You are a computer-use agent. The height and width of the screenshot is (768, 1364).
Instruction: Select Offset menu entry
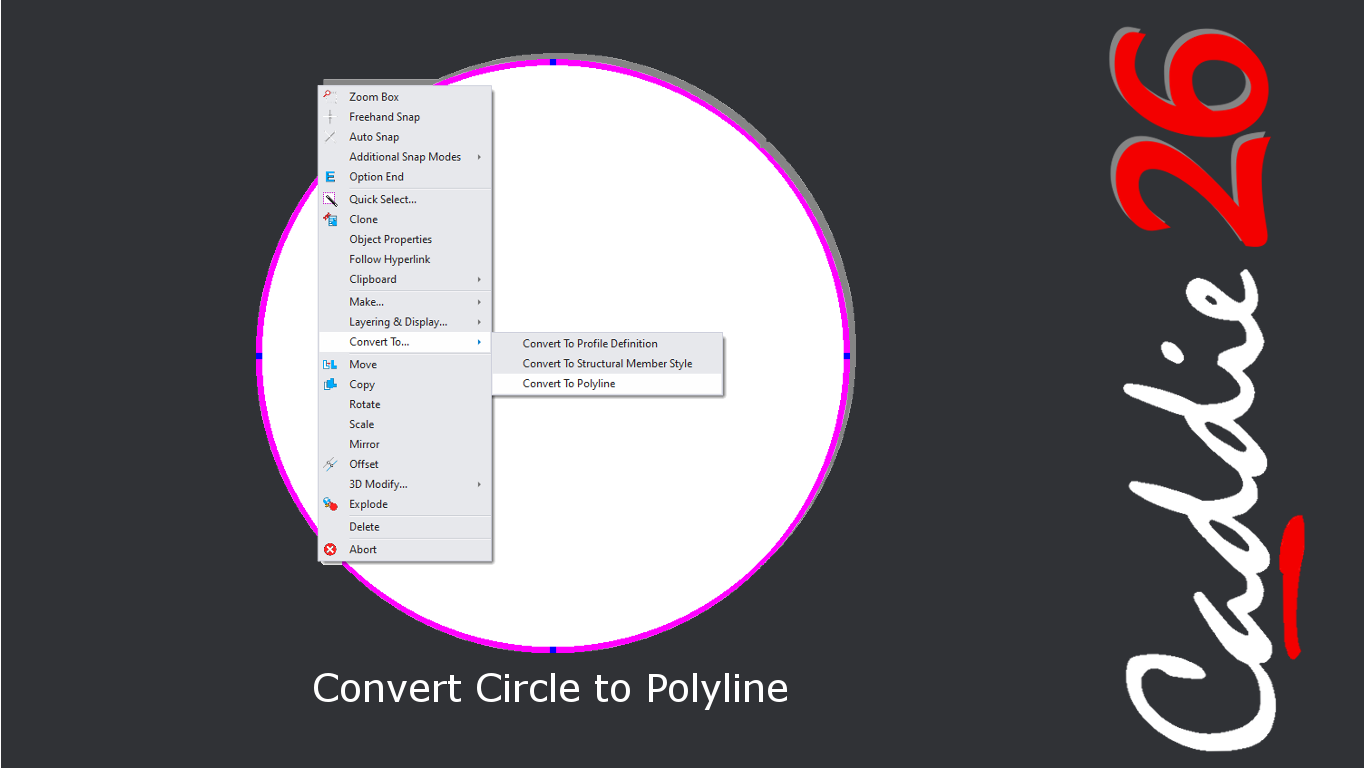[405, 464]
